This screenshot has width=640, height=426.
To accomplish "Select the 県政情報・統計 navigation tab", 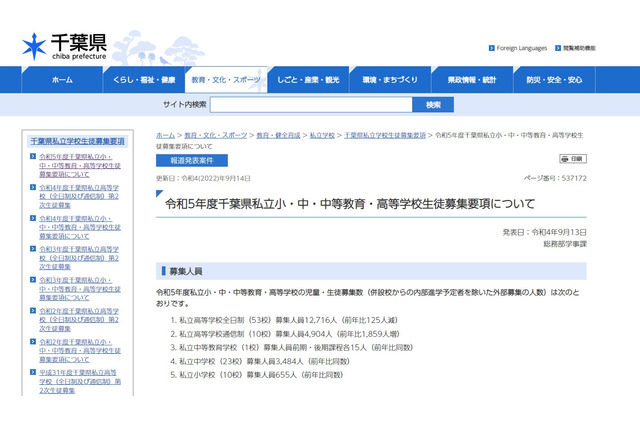I will 472,79.
